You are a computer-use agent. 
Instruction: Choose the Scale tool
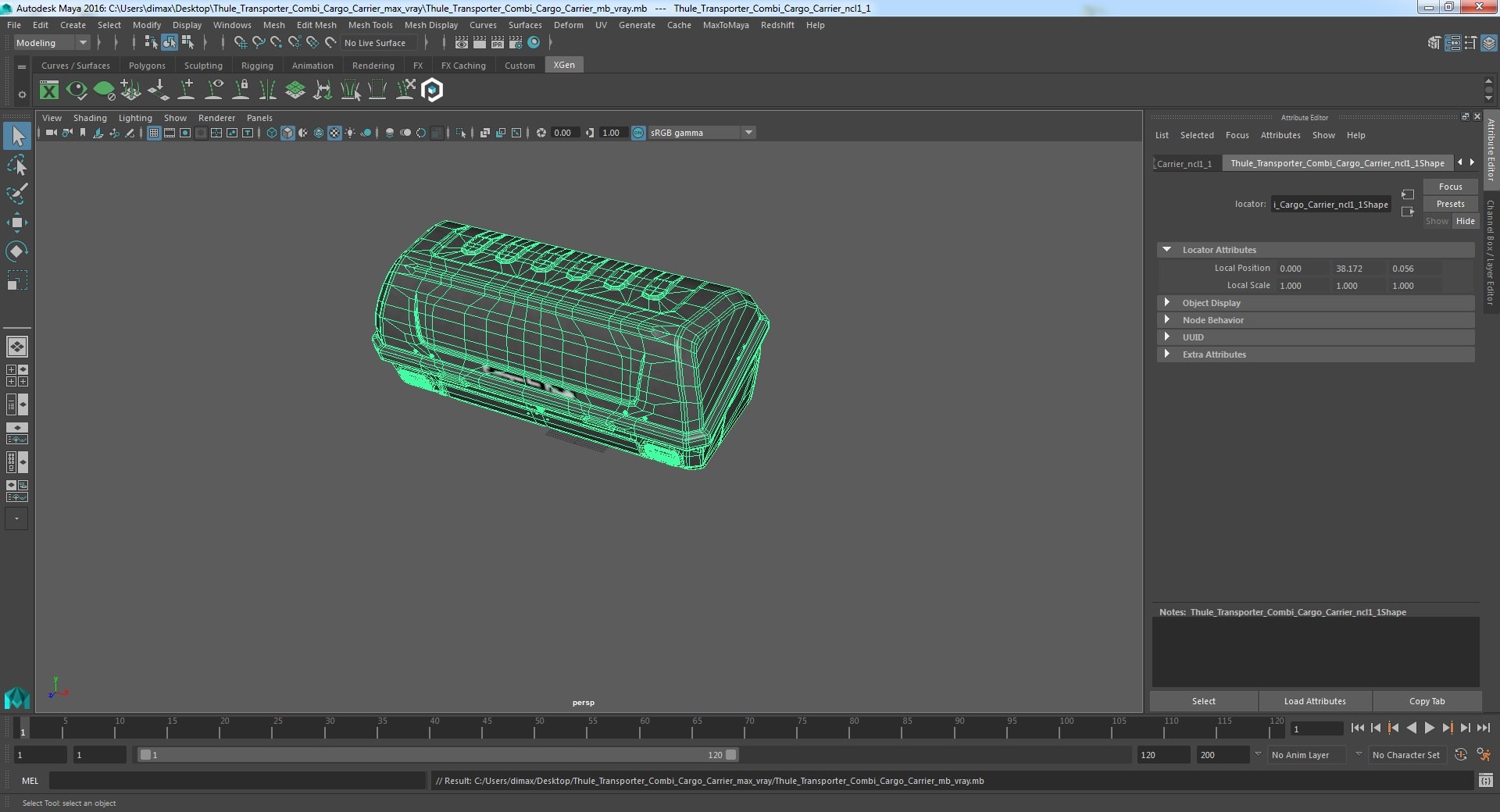click(17, 280)
